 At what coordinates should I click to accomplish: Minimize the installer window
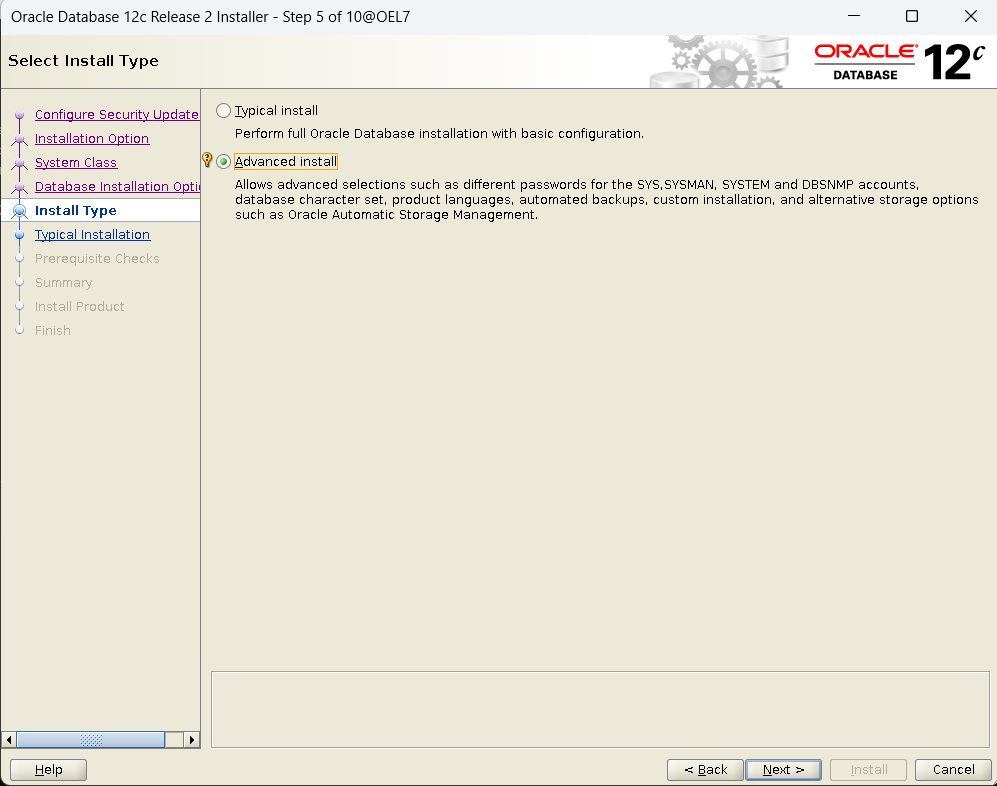(854, 16)
